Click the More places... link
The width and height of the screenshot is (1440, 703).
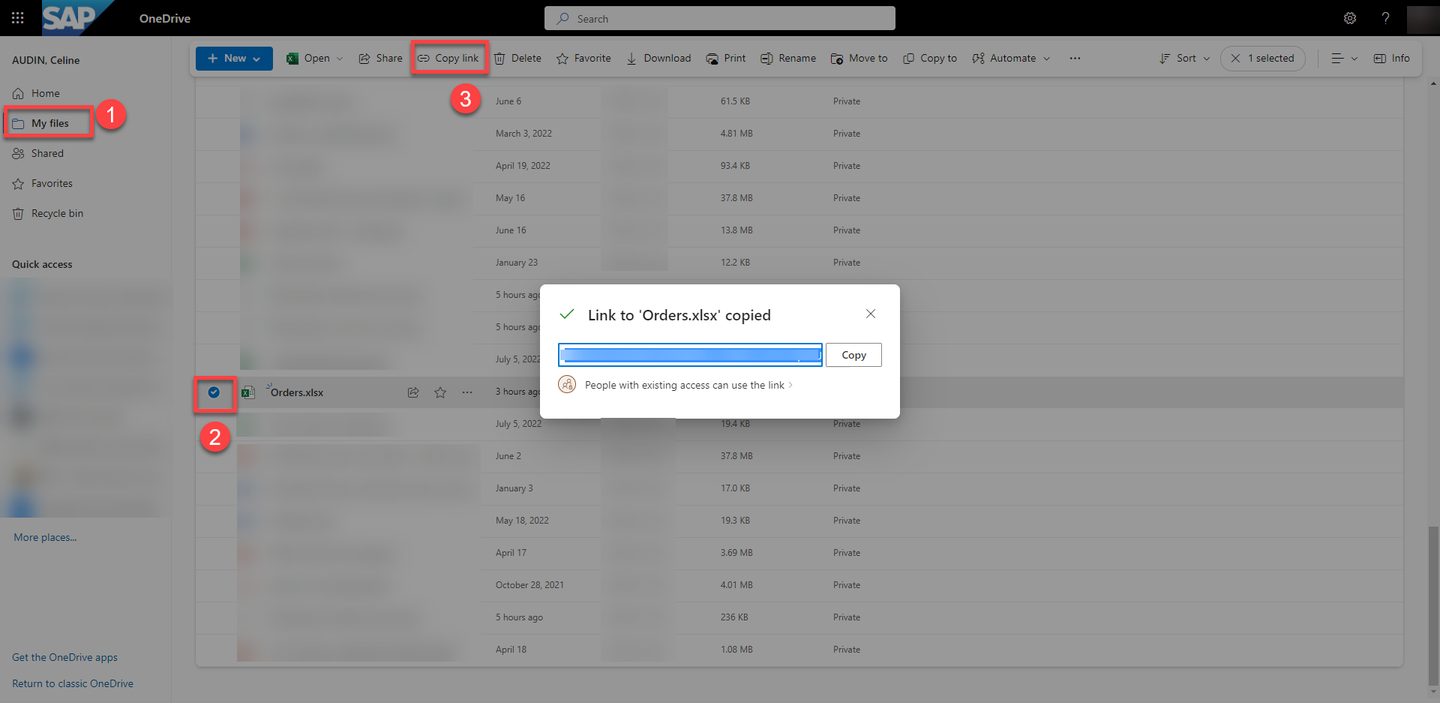tap(45, 537)
